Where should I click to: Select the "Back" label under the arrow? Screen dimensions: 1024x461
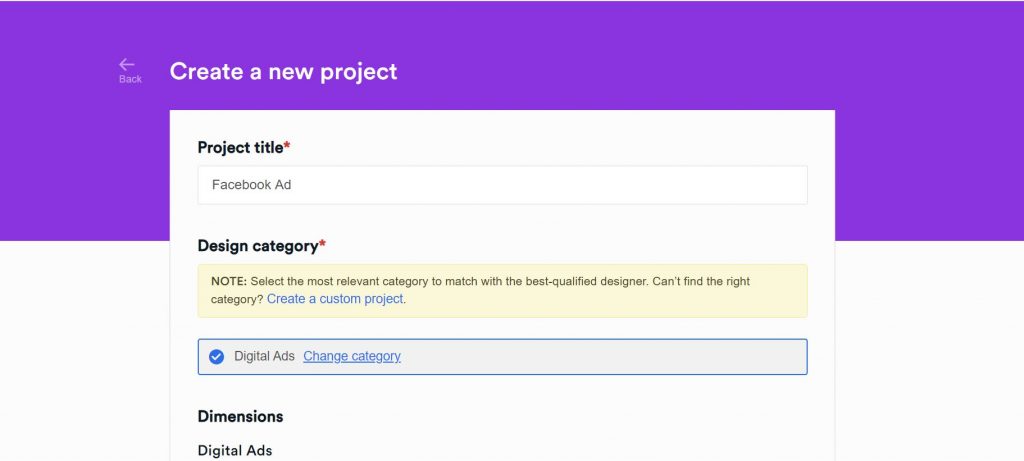[130, 79]
